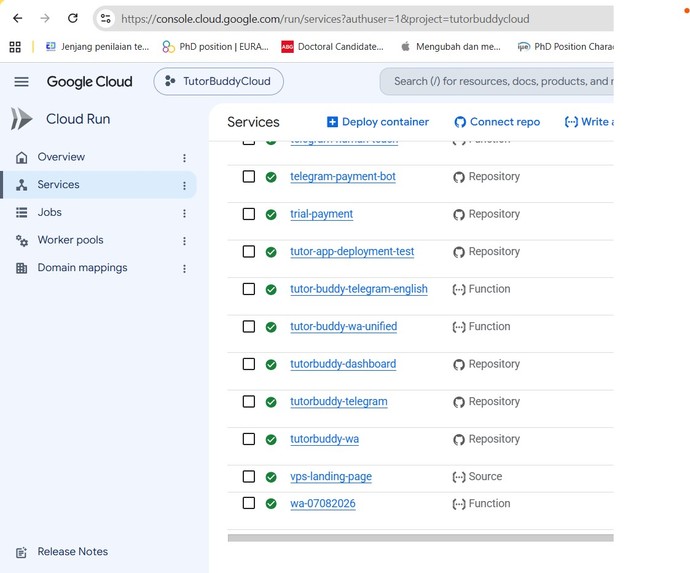Viewport: 690px width, 573px height.
Task: Open wa-07082026 service link
Action: point(323,503)
